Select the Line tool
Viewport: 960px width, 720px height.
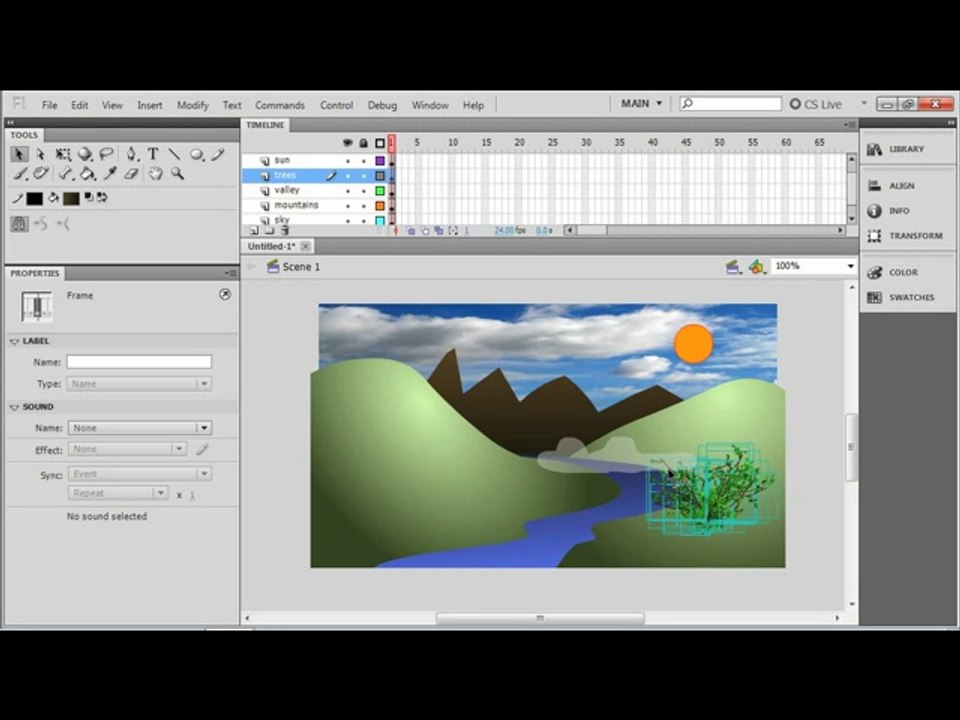[174, 154]
